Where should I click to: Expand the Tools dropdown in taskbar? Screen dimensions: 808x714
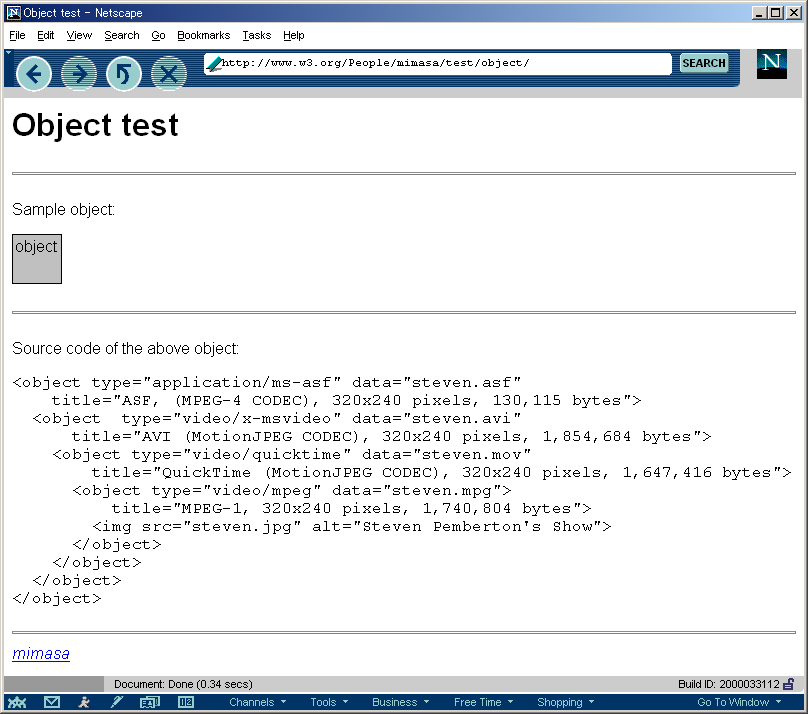(328, 702)
